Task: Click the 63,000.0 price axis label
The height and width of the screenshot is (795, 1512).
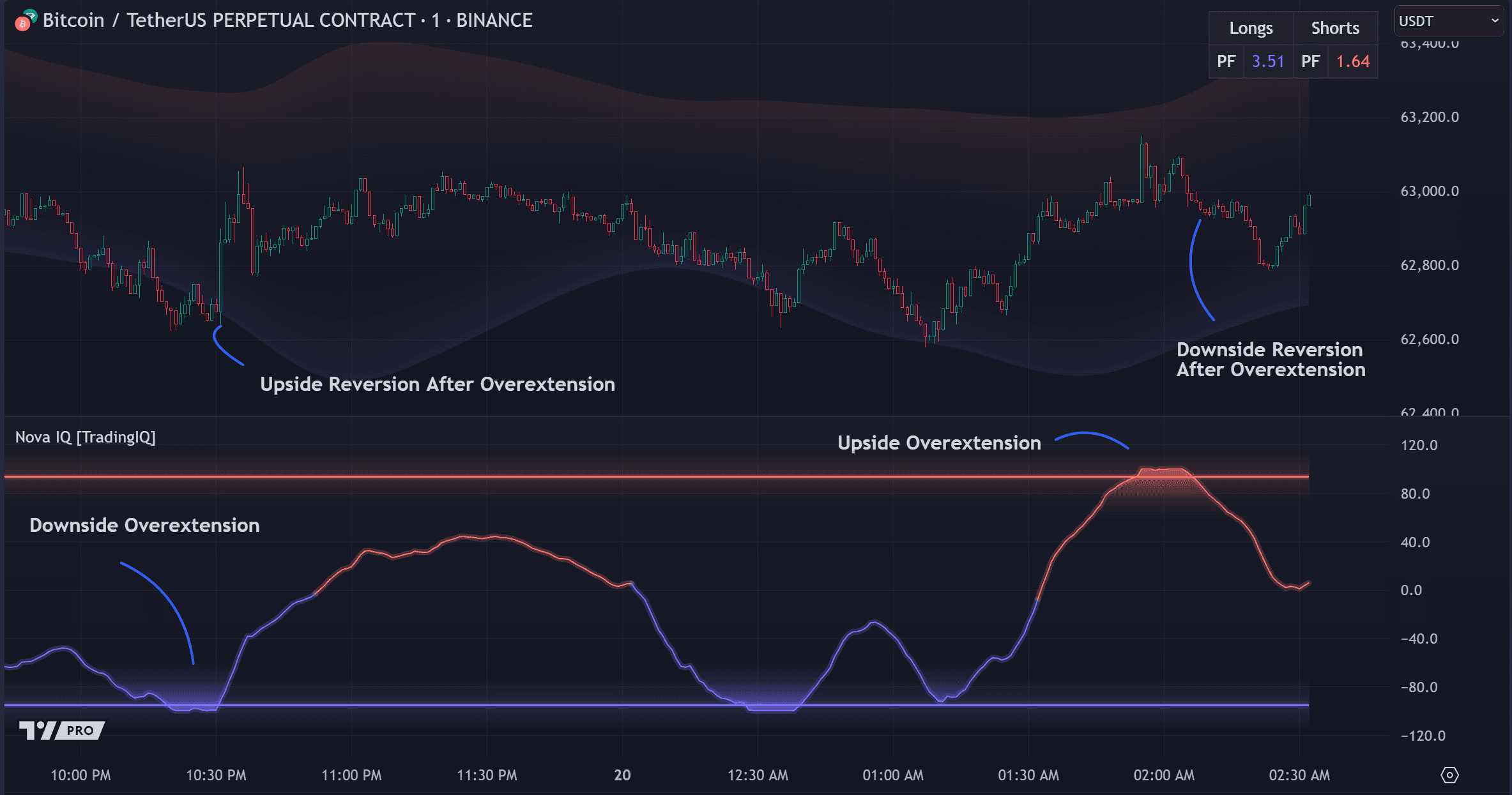Action: pyautogui.click(x=1430, y=191)
